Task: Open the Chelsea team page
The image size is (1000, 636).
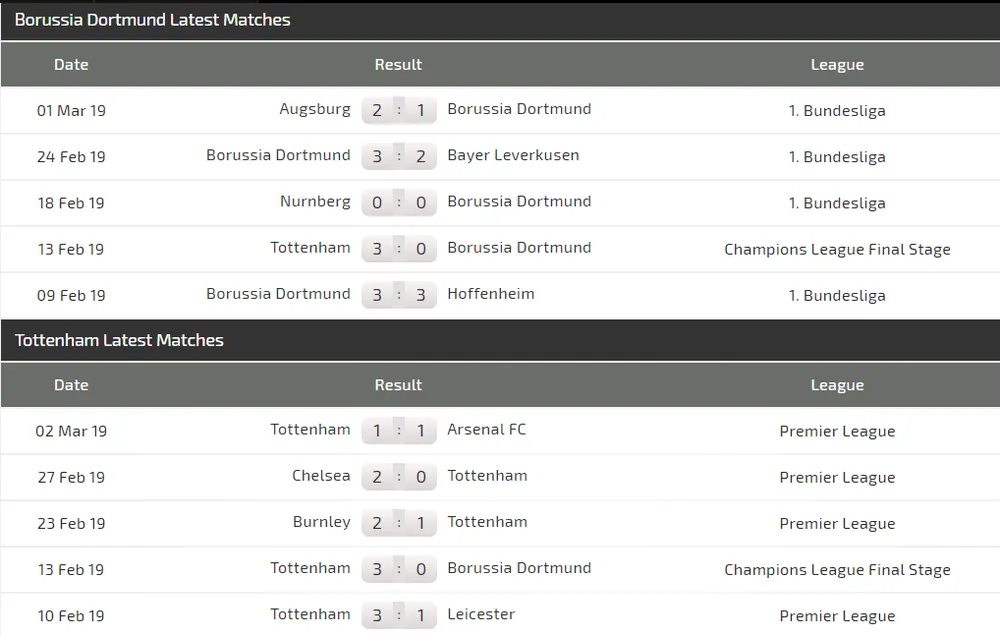Action: click(321, 476)
